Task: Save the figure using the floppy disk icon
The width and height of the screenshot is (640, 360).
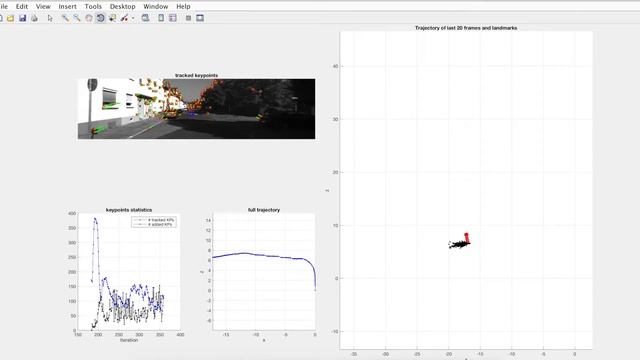Action: [22, 18]
